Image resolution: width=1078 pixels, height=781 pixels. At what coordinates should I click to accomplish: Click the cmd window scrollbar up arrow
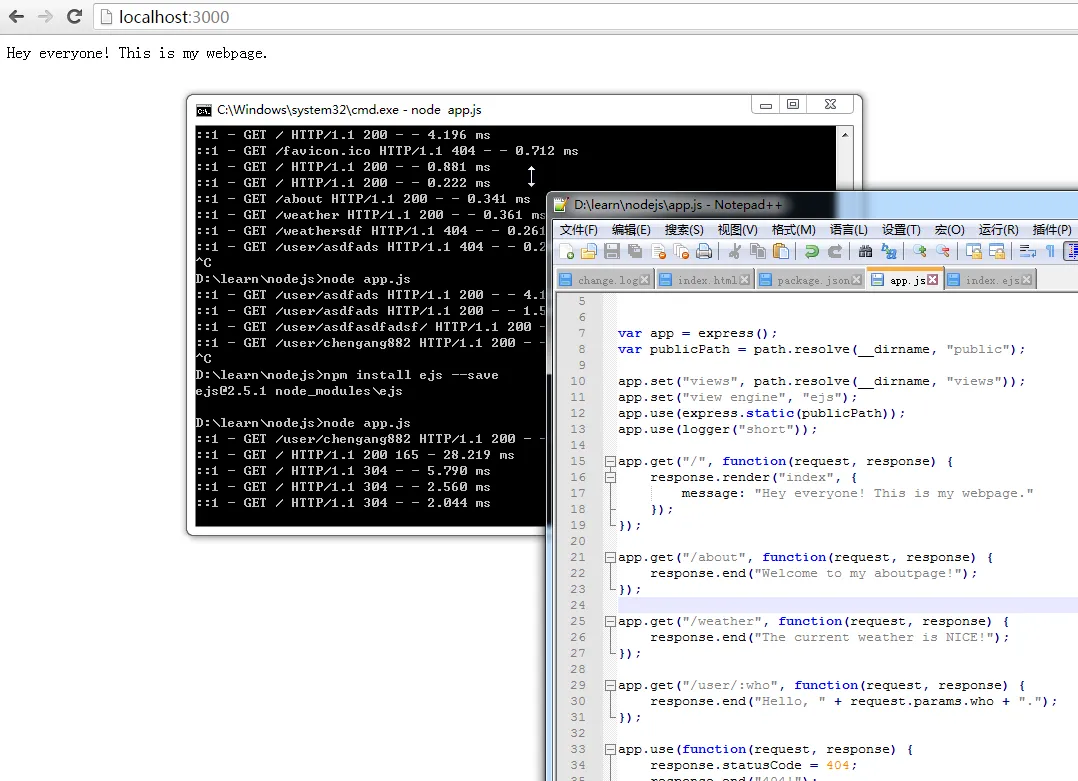tap(847, 135)
